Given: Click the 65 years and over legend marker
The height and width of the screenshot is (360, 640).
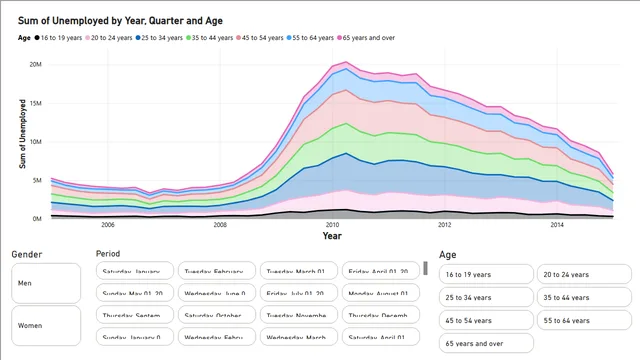Looking at the screenshot, I should [339, 38].
